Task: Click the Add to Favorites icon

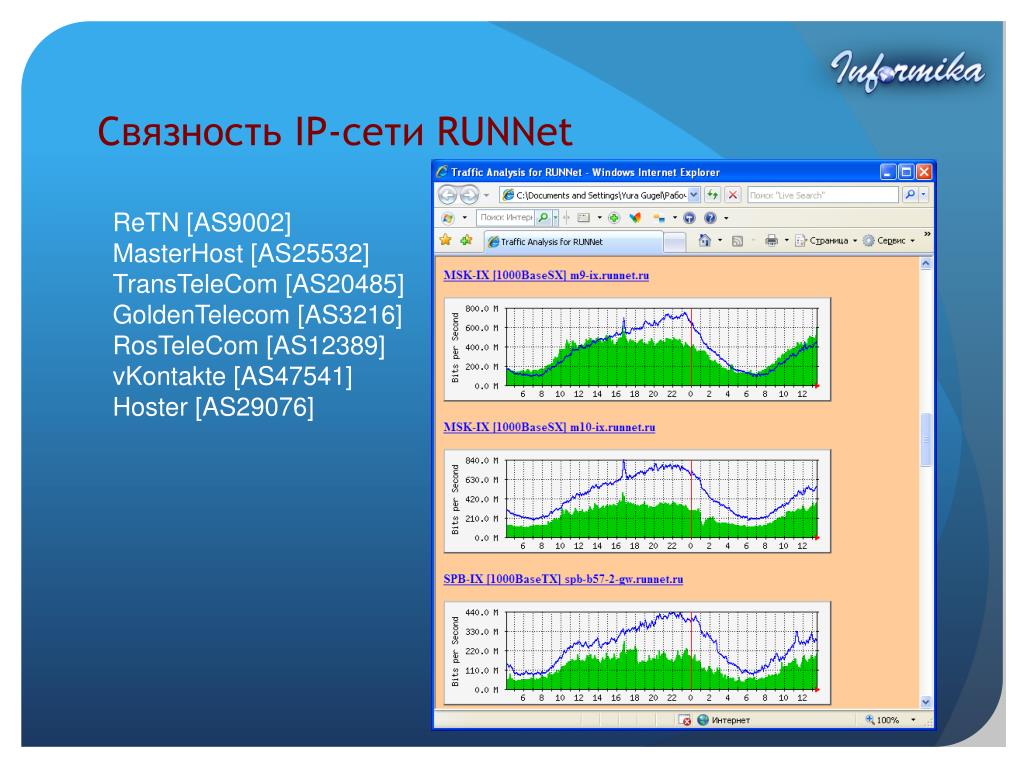Action: [x=466, y=240]
